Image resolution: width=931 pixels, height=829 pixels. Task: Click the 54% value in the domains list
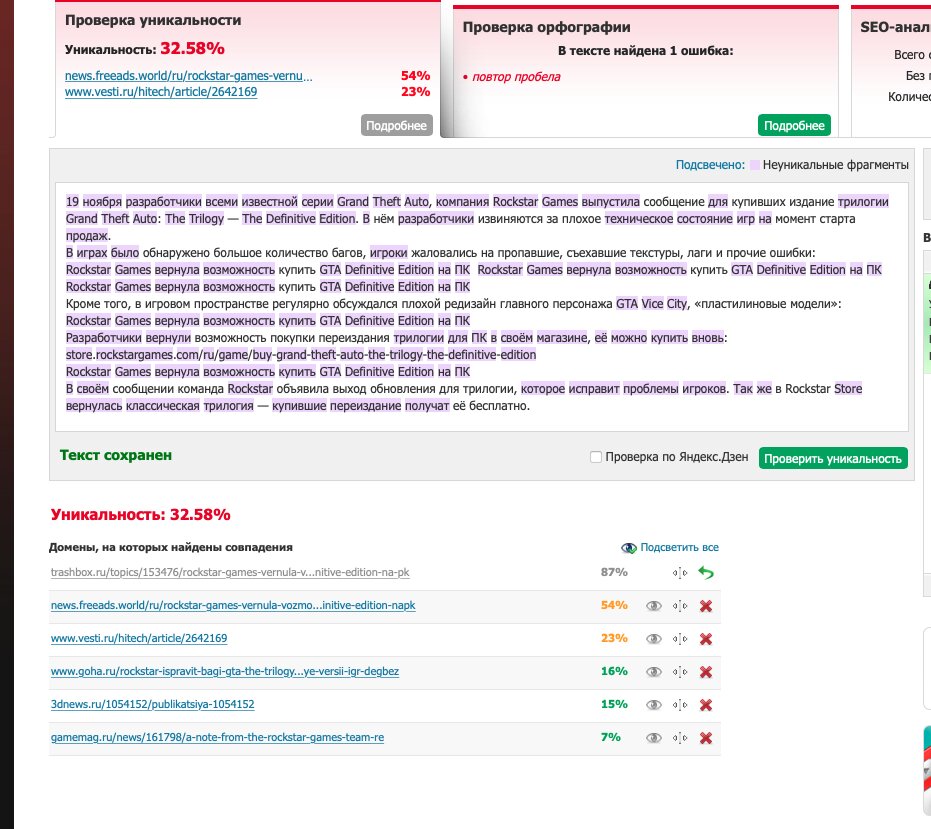click(614, 605)
